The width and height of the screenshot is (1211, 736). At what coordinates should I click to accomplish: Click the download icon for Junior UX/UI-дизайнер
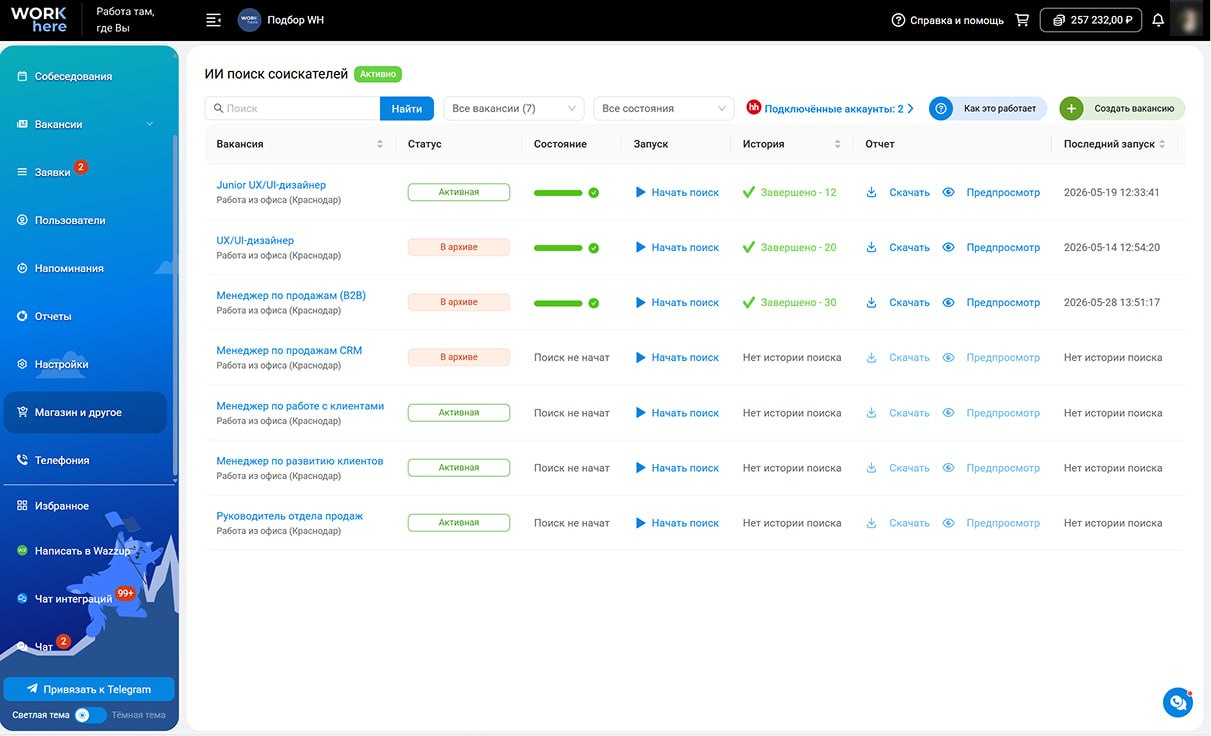(x=871, y=192)
